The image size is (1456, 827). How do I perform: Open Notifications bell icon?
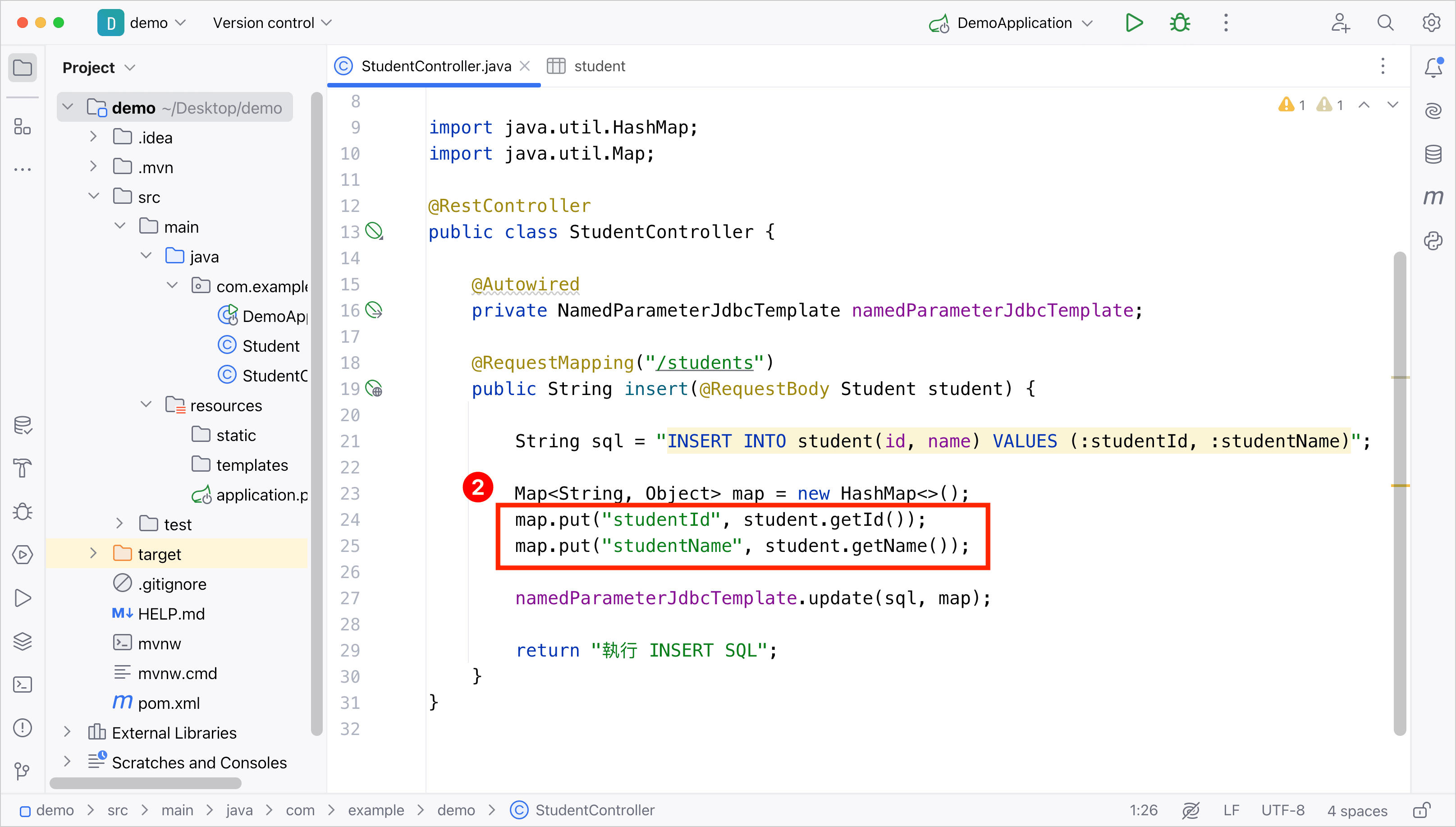1433,67
